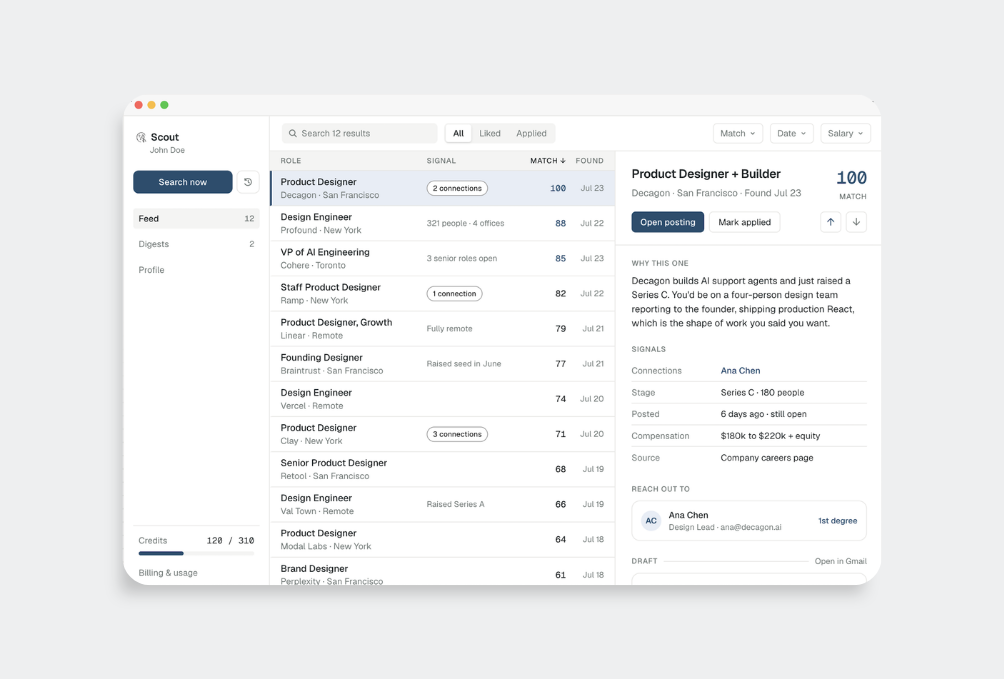Screen dimensions: 1004x679
Task: Click the Credits usage progress bar
Action: coord(196,553)
